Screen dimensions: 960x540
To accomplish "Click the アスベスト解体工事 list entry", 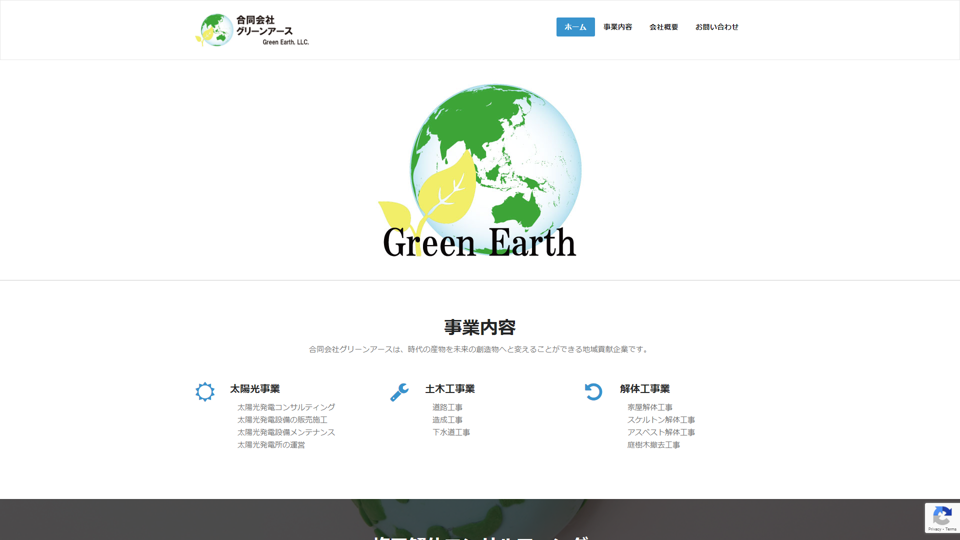I will [x=661, y=433].
